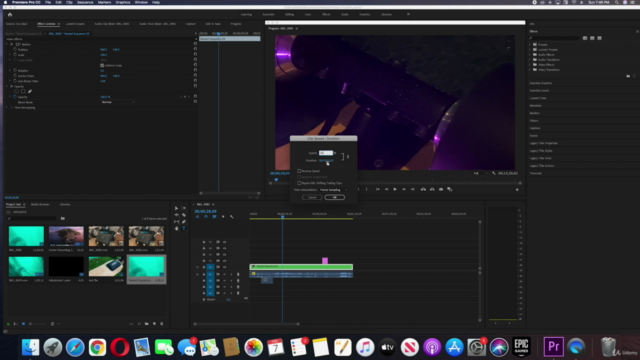Toggle animation stopwatch for Rotation
640x360 pixels.
(x=15, y=71)
